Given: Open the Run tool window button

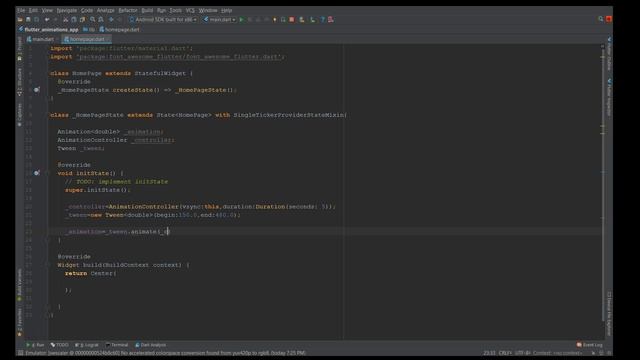Looking at the screenshot, I should point(36,345).
